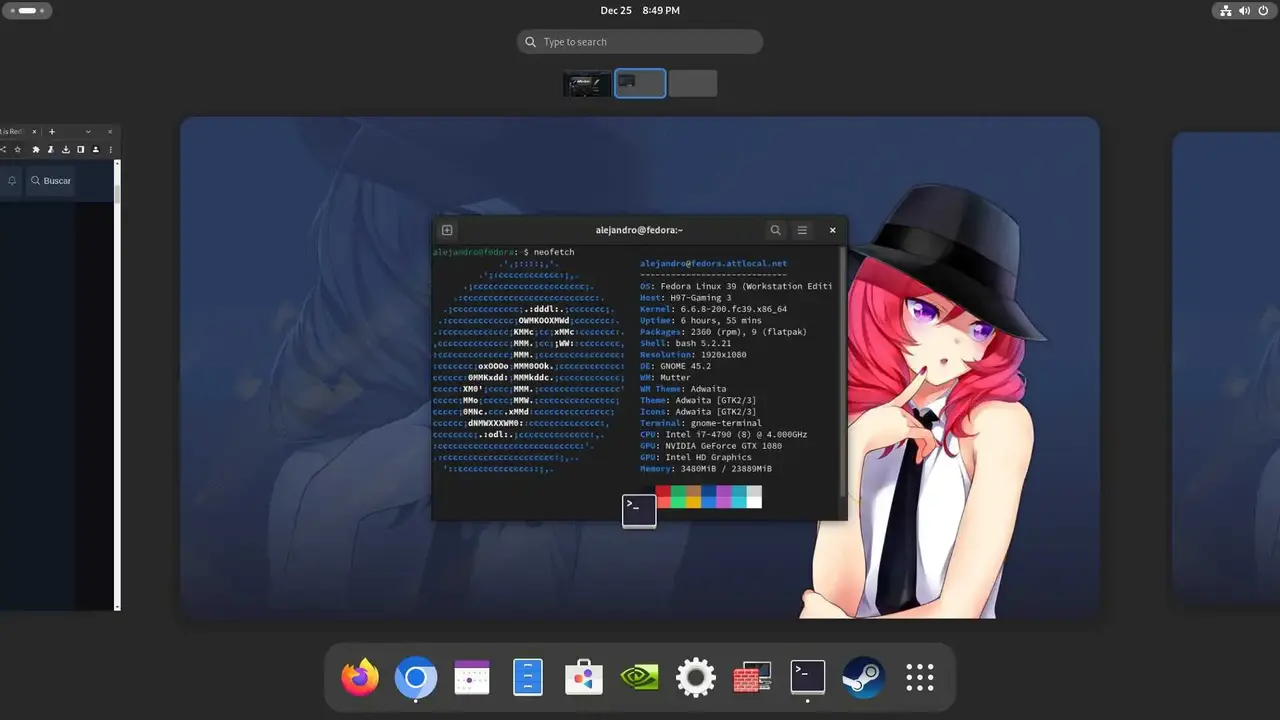1280x720 pixels.
Task: Show all applications grid
Action: [920, 678]
